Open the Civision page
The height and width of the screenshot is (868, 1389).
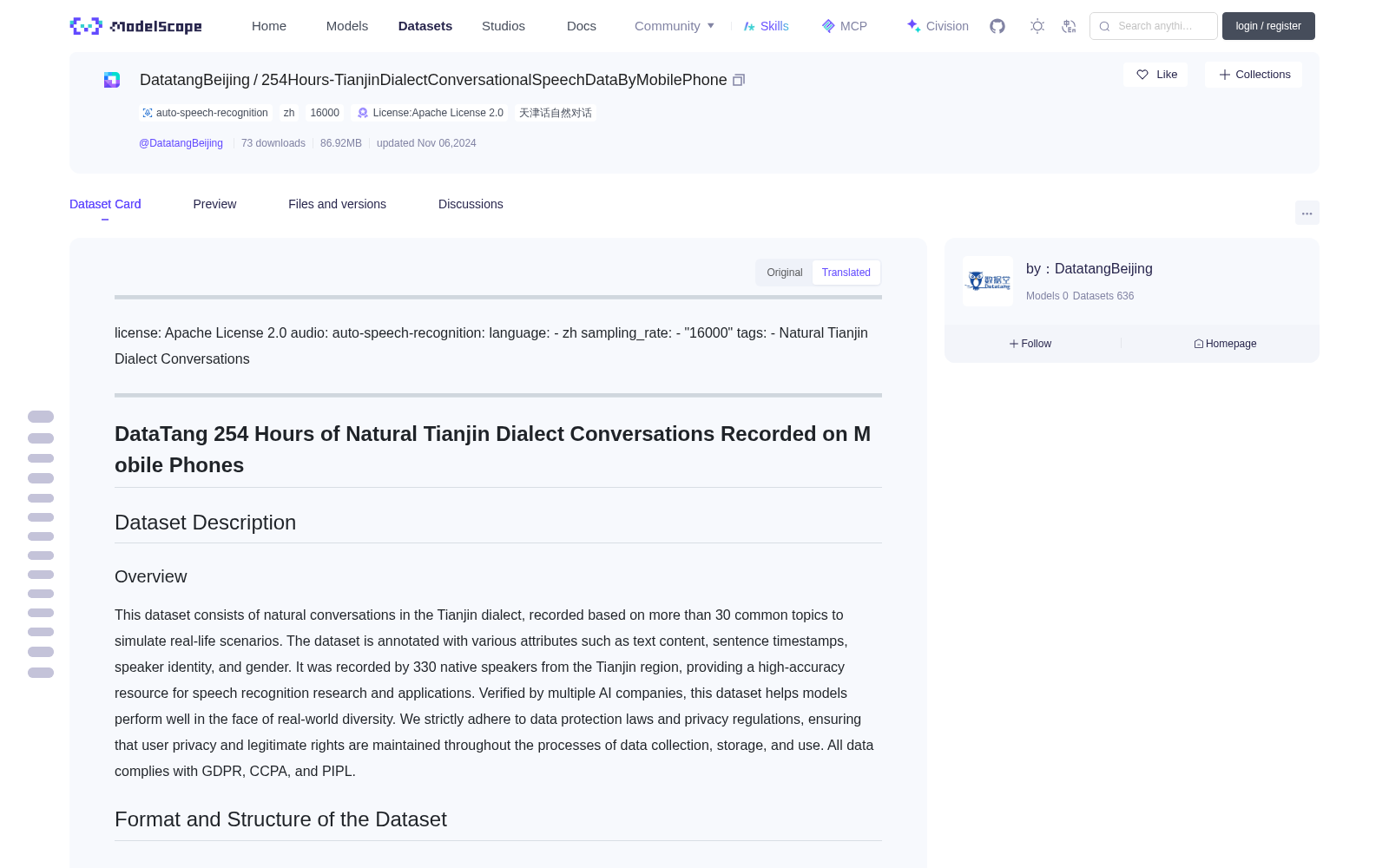[938, 26]
